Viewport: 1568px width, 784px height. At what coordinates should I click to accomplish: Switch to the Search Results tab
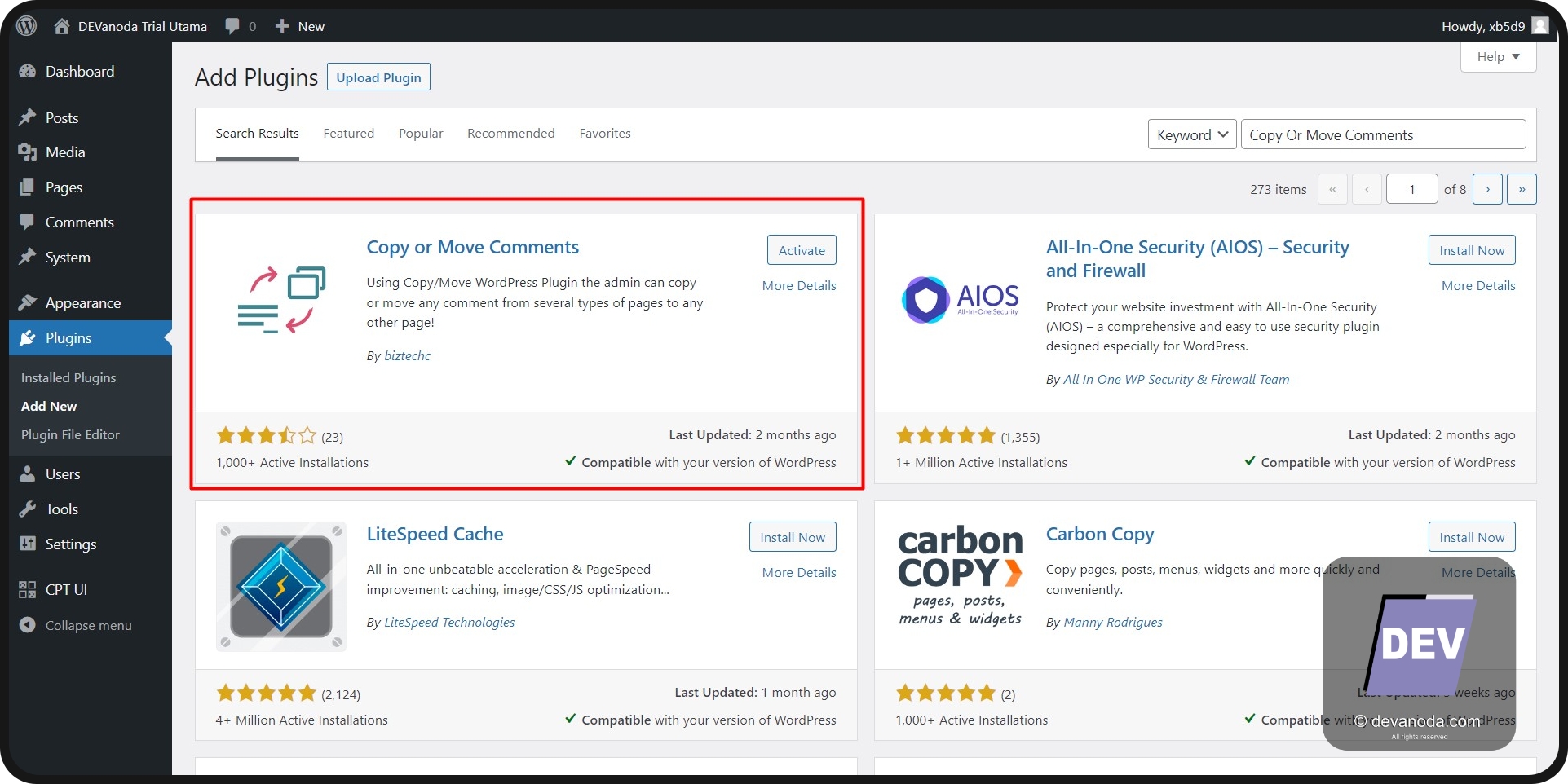(x=257, y=134)
